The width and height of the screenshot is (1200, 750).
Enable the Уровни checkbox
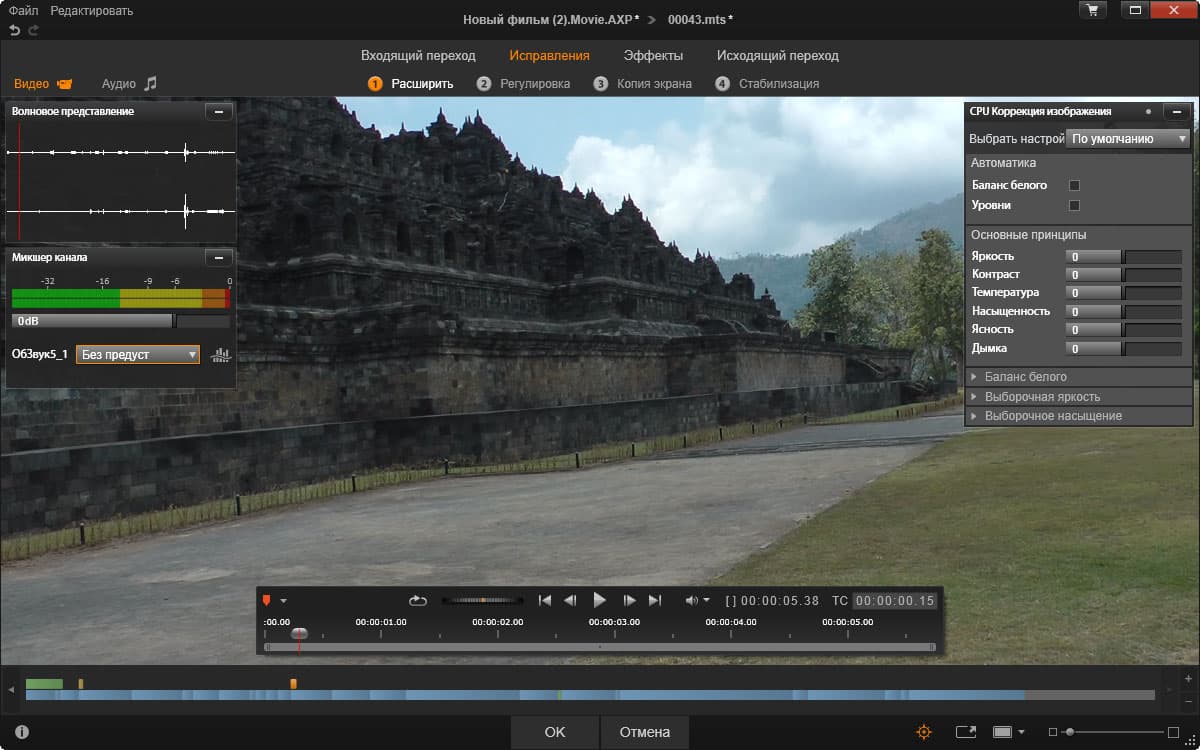click(x=1074, y=205)
